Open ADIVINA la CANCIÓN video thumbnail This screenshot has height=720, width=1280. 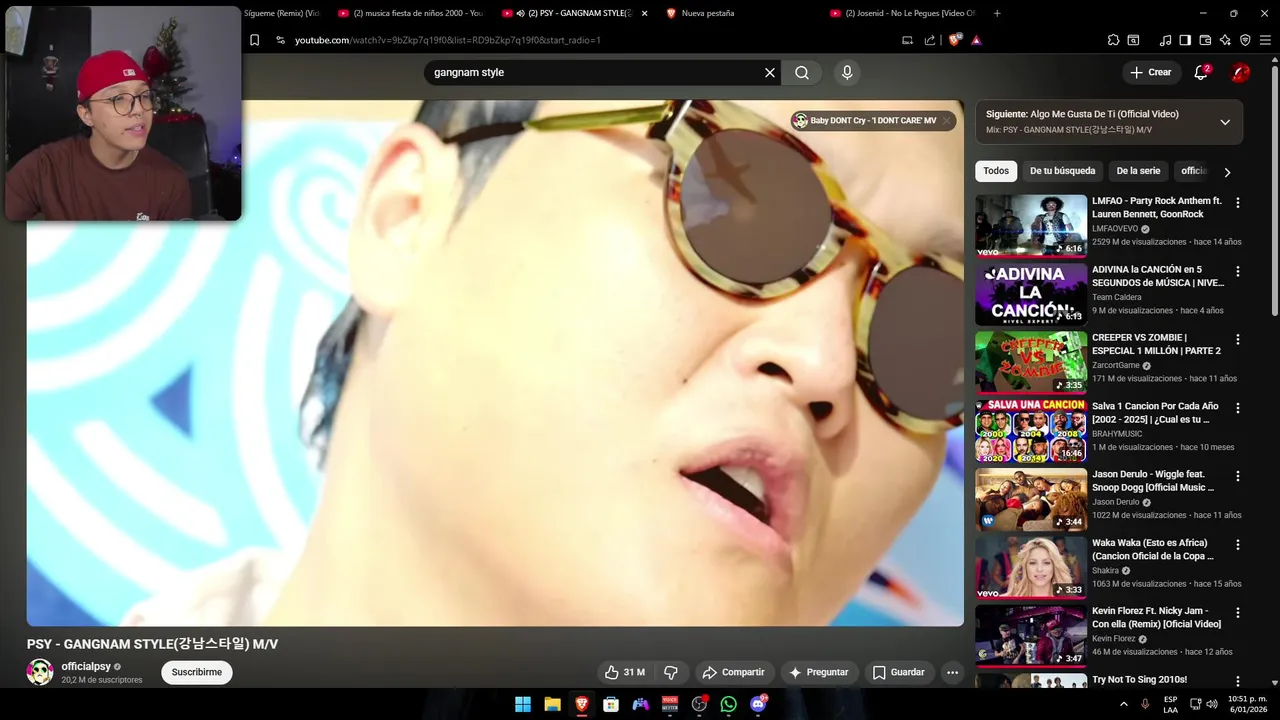(1031, 294)
